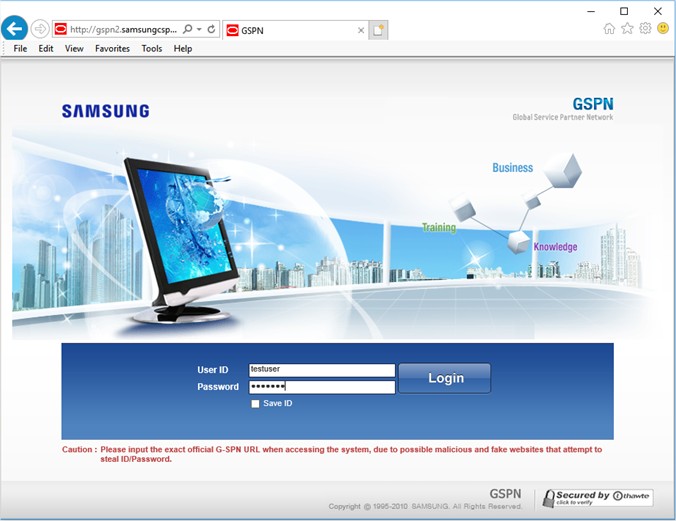Viewport: 676px width, 521px height.
Task: Open the View menu
Action: pos(74,48)
